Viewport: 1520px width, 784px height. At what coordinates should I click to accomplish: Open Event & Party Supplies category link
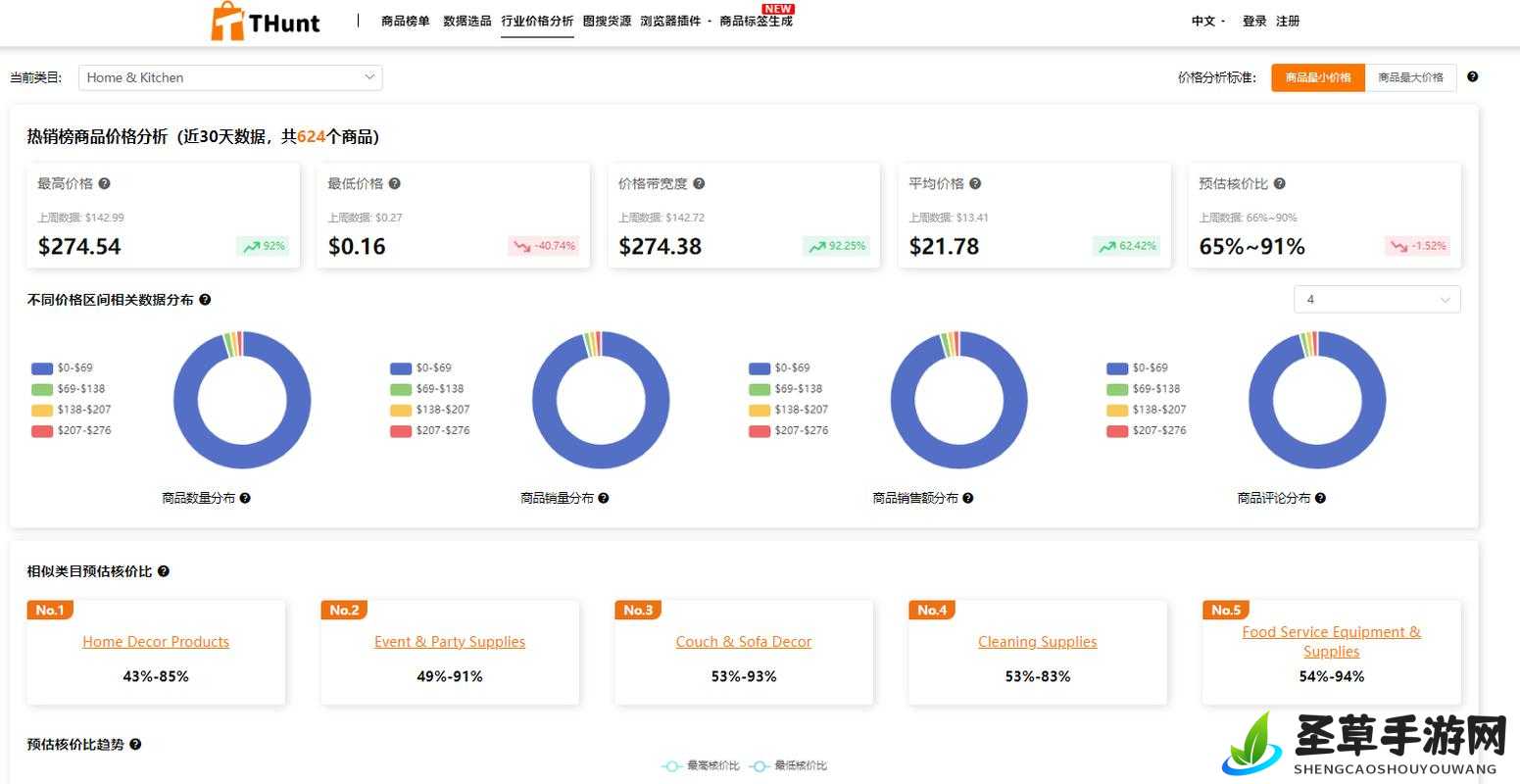click(x=450, y=642)
